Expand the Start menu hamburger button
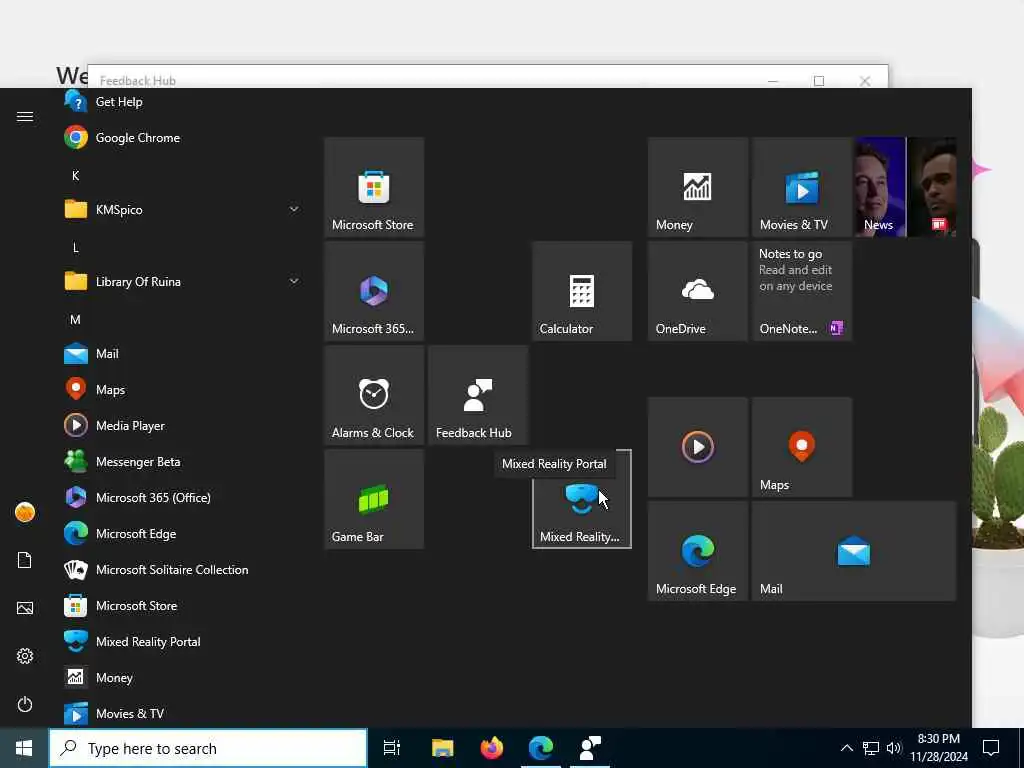Image resolution: width=1024 pixels, height=768 pixels. click(25, 116)
